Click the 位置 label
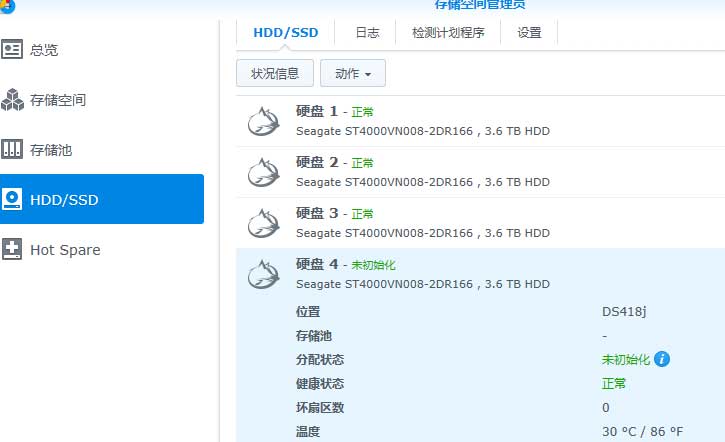Image resolution: width=725 pixels, height=442 pixels. pos(308,312)
